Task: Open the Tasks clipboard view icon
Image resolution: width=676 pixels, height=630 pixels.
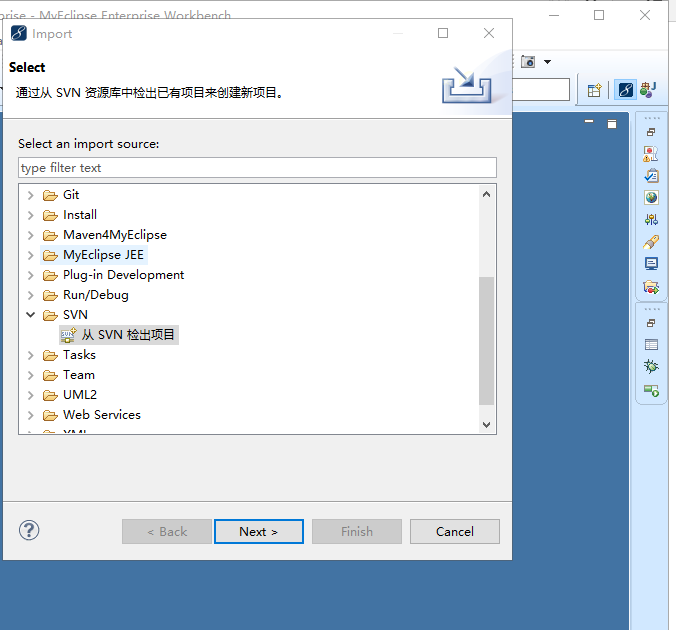Action: pos(651,176)
